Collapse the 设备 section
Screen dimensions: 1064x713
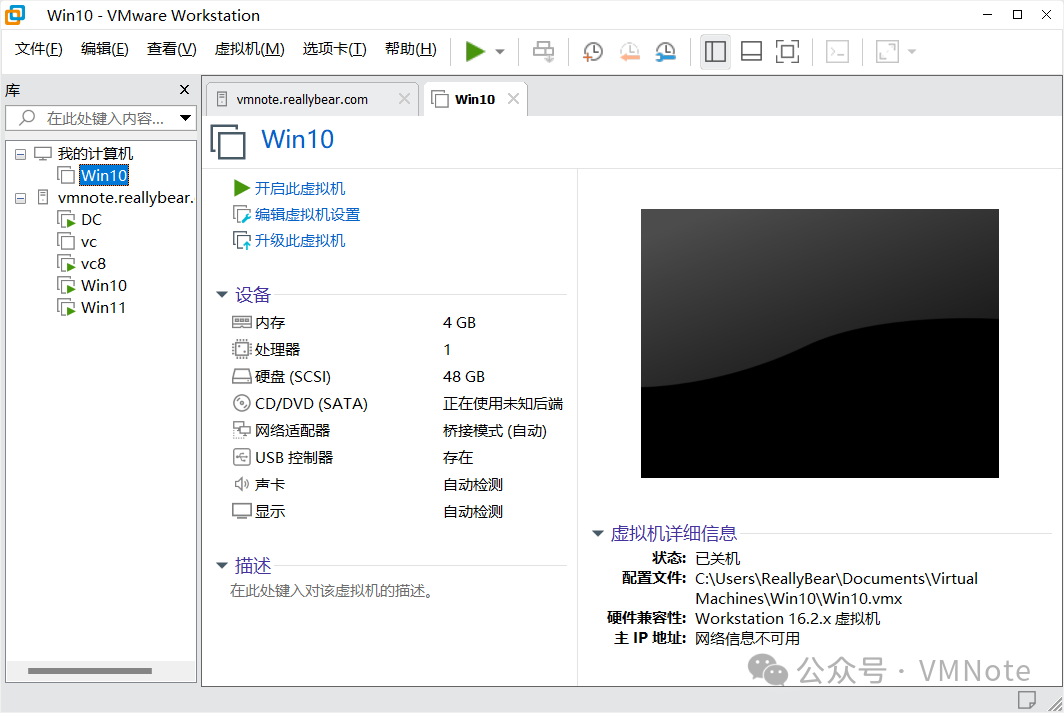click(x=222, y=294)
